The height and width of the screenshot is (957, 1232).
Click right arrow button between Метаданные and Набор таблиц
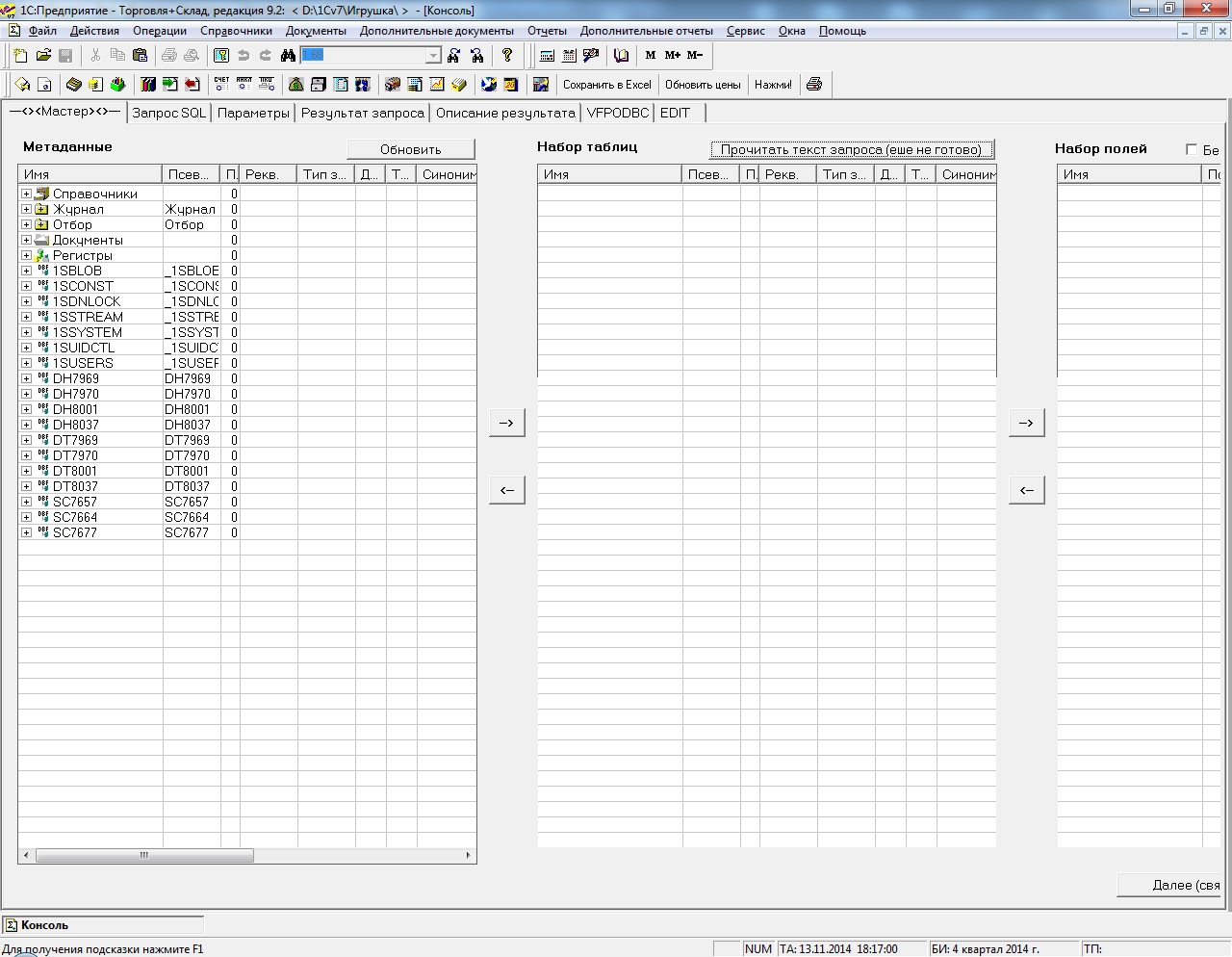506,423
